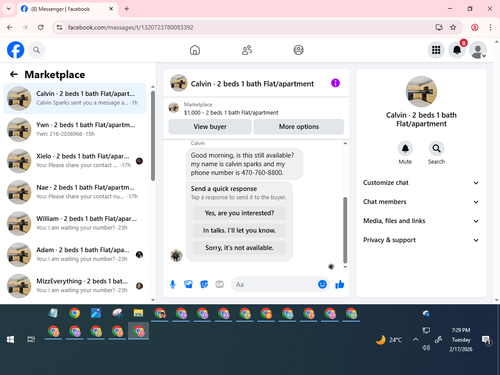Expand Customize chat section
The image size is (500, 375).
pyautogui.click(x=421, y=183)
